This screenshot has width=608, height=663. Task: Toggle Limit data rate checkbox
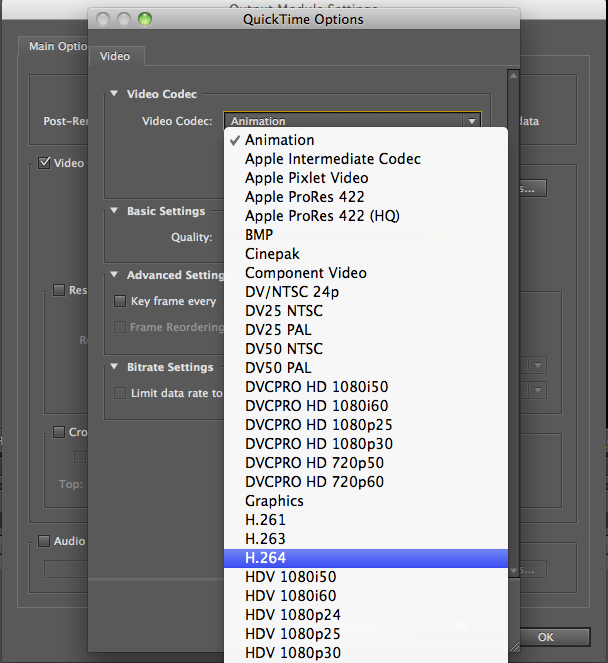tap(120, 393)
